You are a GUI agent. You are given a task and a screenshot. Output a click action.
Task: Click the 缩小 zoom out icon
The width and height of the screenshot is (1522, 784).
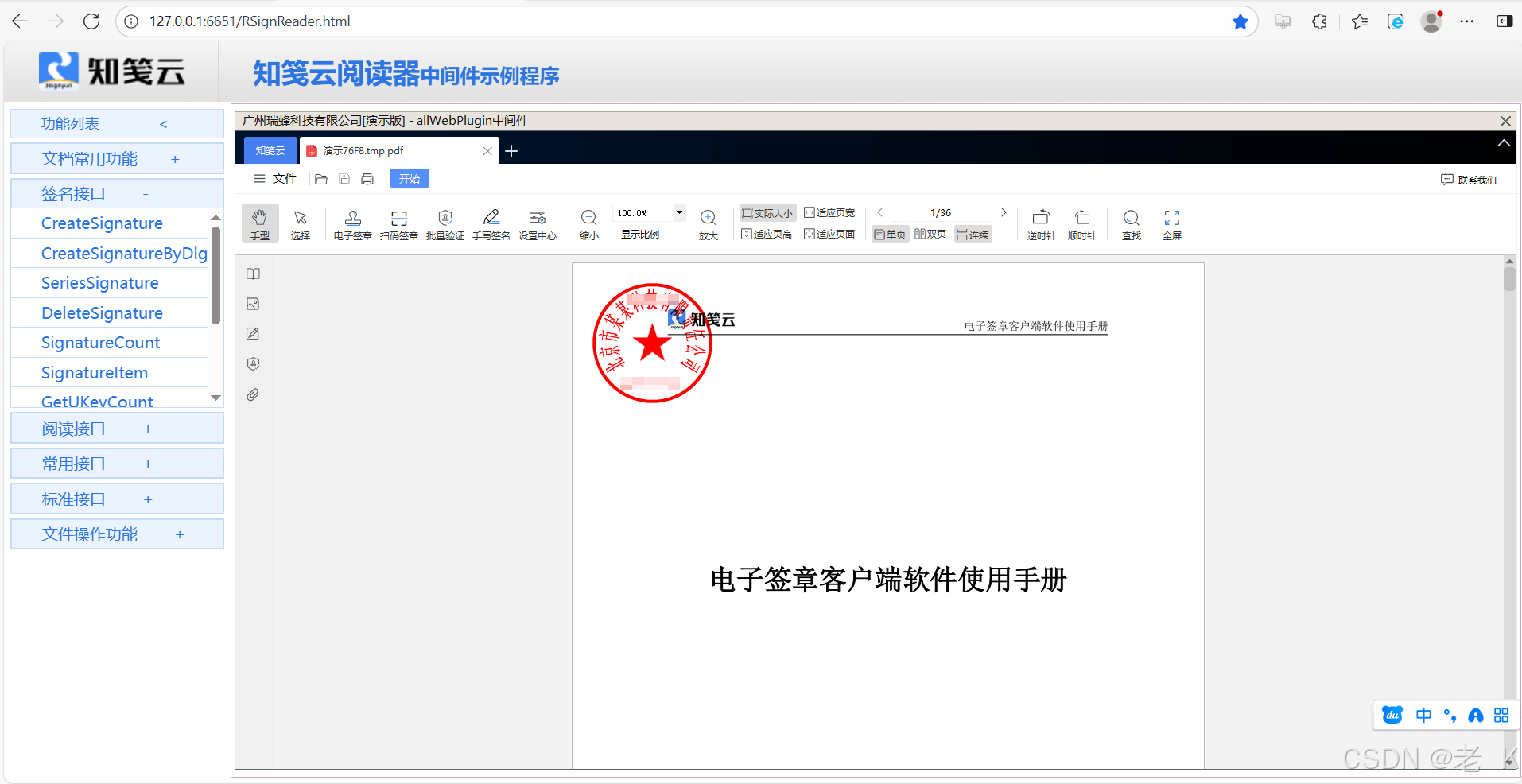[588, 217]
